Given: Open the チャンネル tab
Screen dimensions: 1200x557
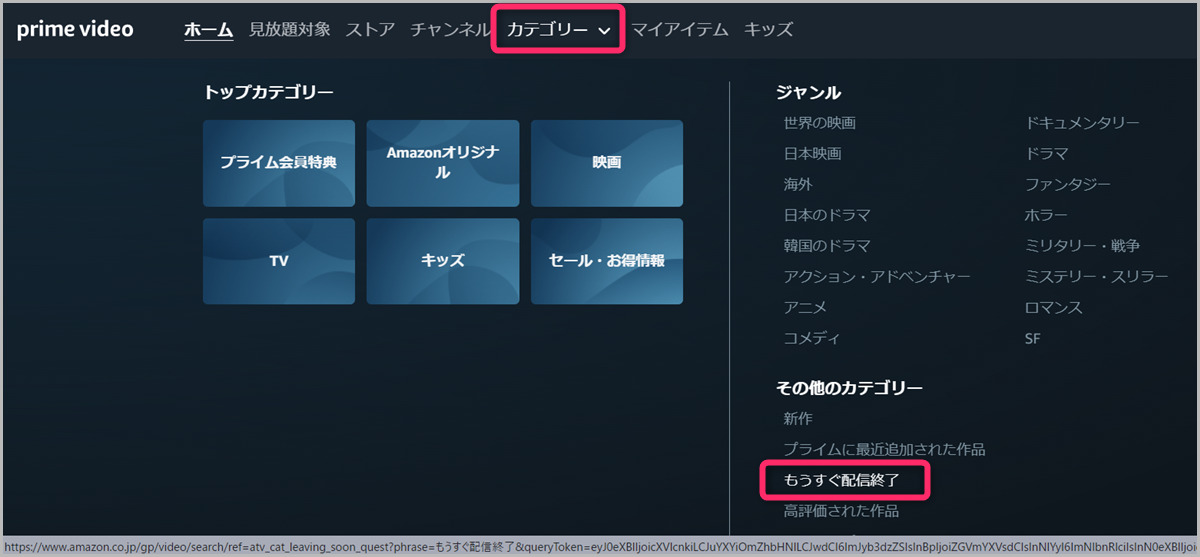Looking at the screenshot, I should point(450,29).
